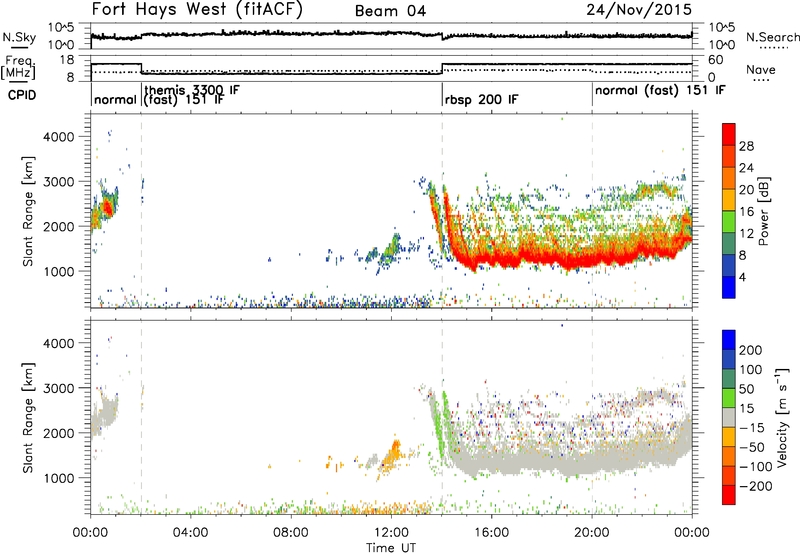Click the "Nave" legend label
Image resolution: width=800 pixels, height=554 pixels.
click(x=761, y=69)
